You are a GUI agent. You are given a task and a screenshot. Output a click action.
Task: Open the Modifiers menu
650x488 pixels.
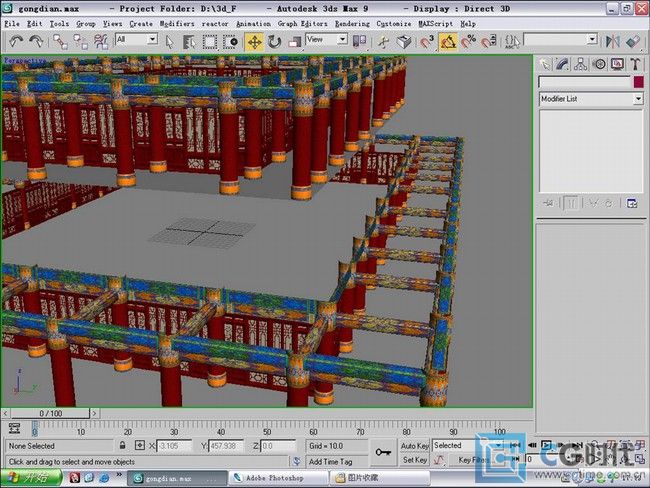(177, 24)
